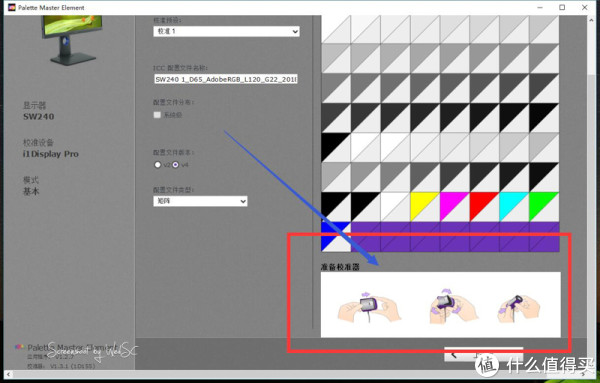Click the green color patch
This screenshot has width=600, height=383.
[544, 207]
